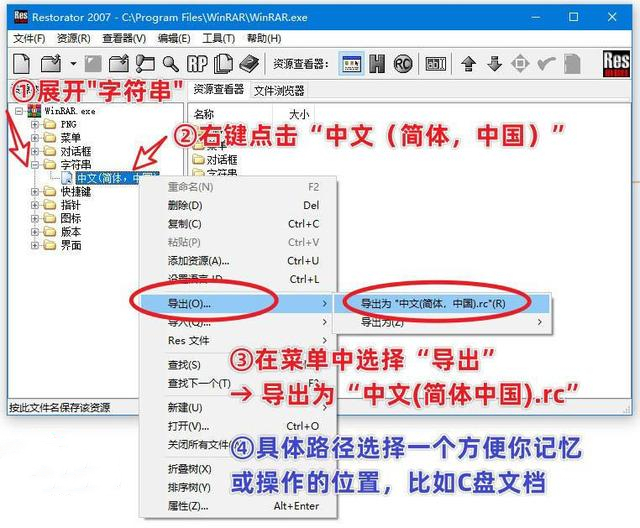Choose 添加资源(A)... in context menu
The image size is (640, 528).
[239, 260]
